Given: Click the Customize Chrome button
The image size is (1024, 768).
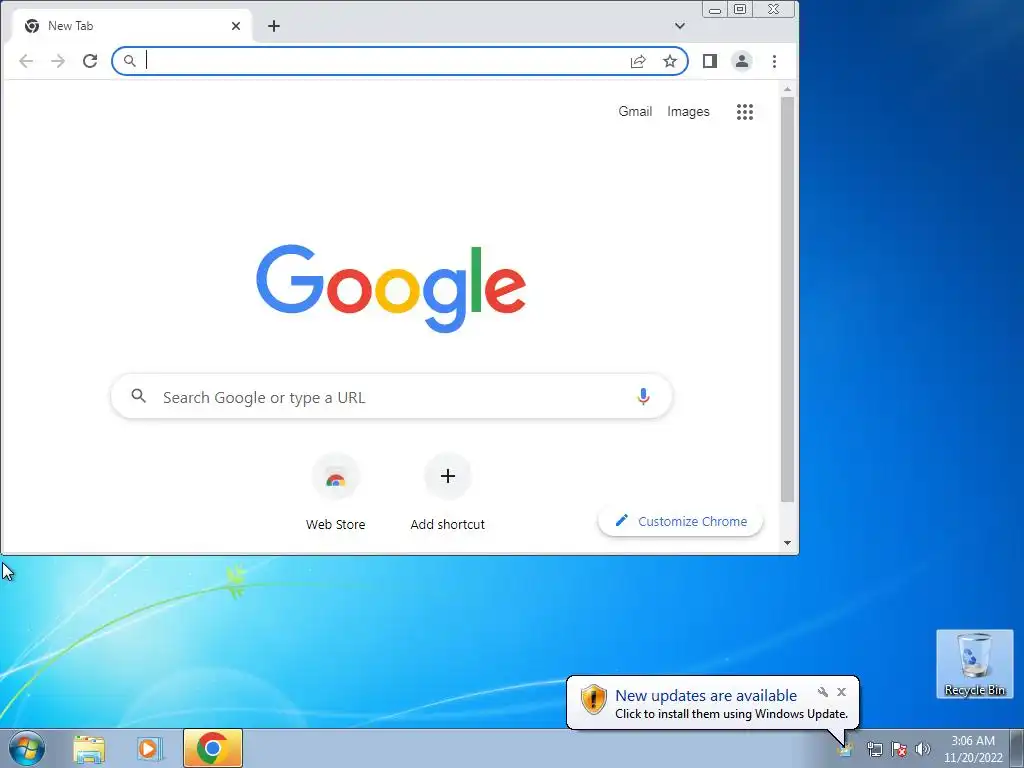Looking at the screenshot, I should pyautogui.click(x=680, y=521).
